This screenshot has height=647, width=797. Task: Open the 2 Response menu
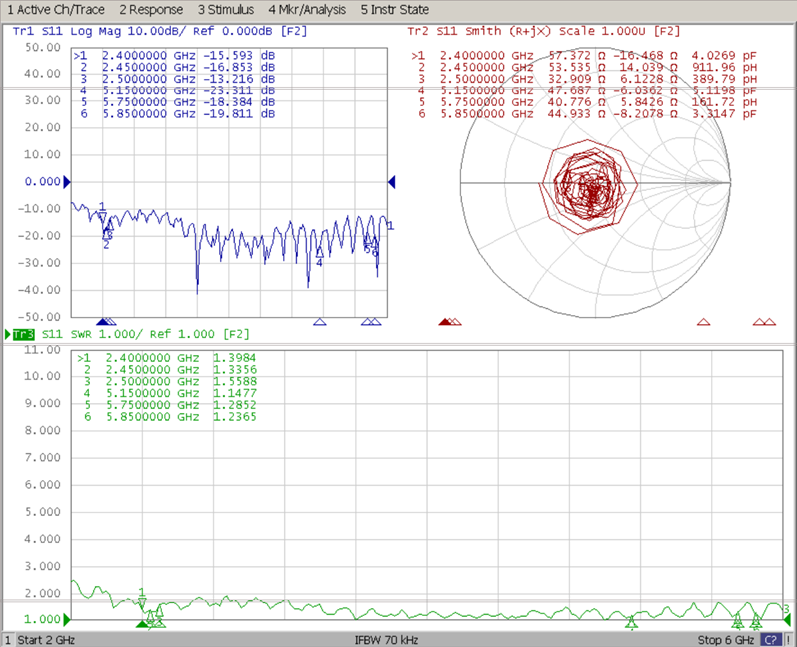tap(151, 9)
